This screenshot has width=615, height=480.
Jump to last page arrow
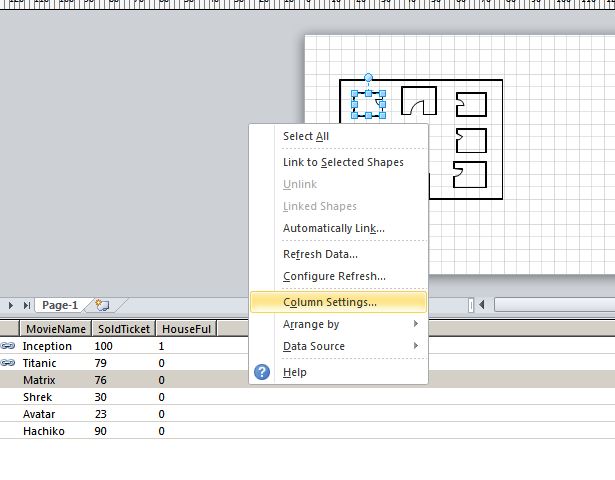click(x=26, y=305)
